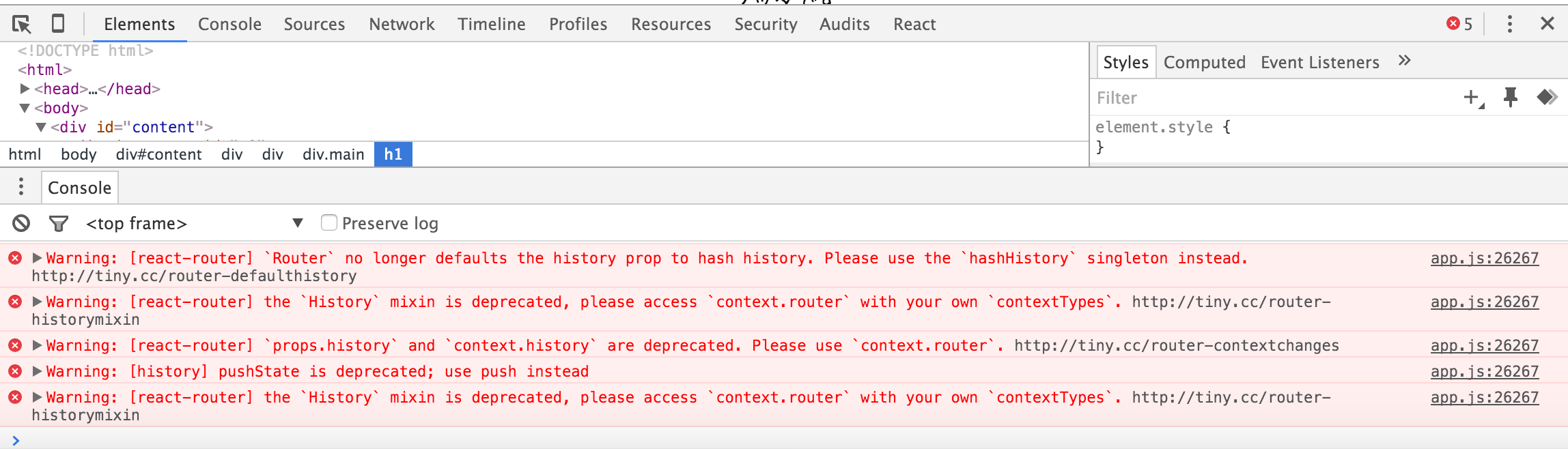Switch to the React panel
1568x449 pixels.
click(x=913, y=23)
